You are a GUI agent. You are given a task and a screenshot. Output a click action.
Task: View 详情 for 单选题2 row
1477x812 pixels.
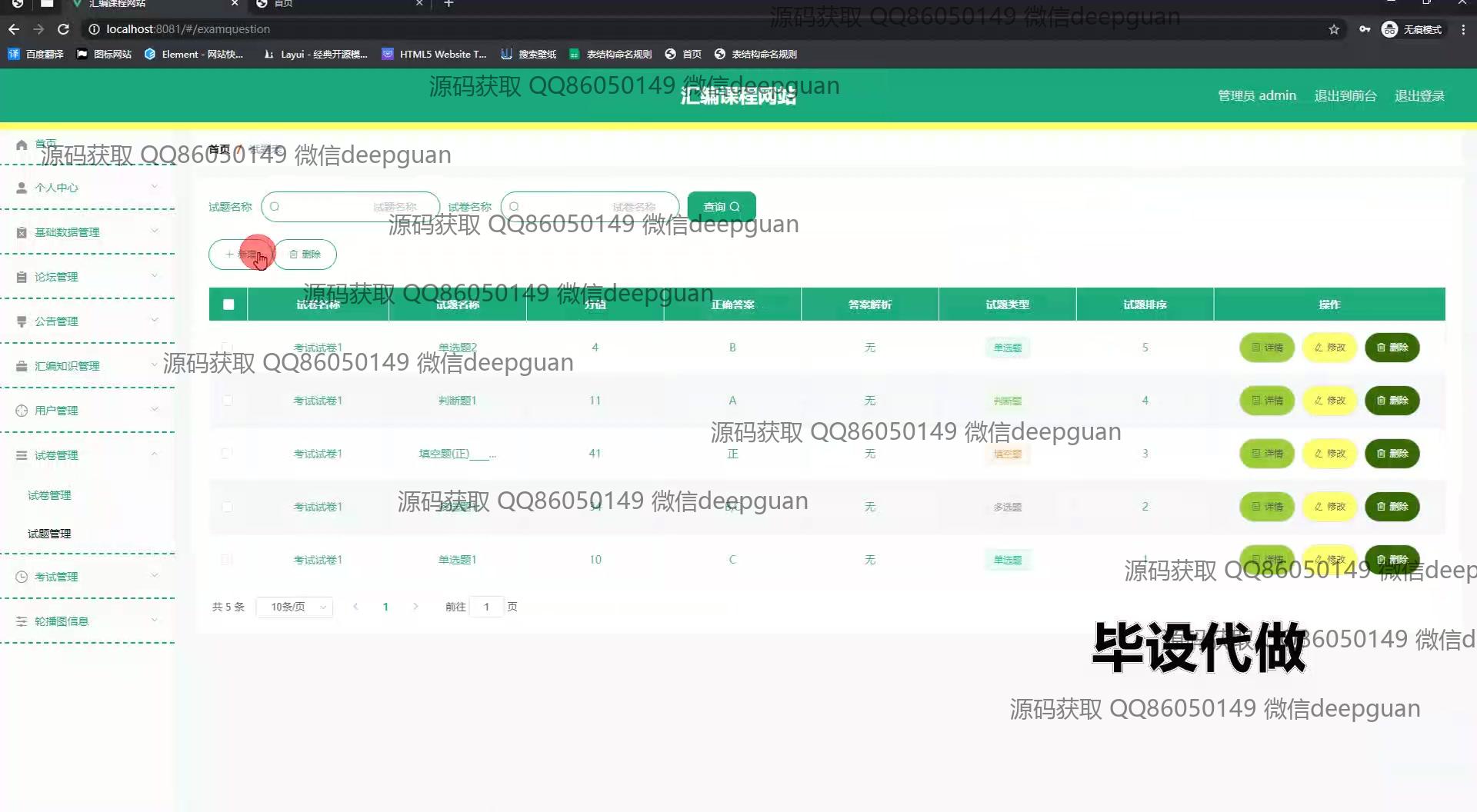pyautogui.click(x=1267, y=348)
